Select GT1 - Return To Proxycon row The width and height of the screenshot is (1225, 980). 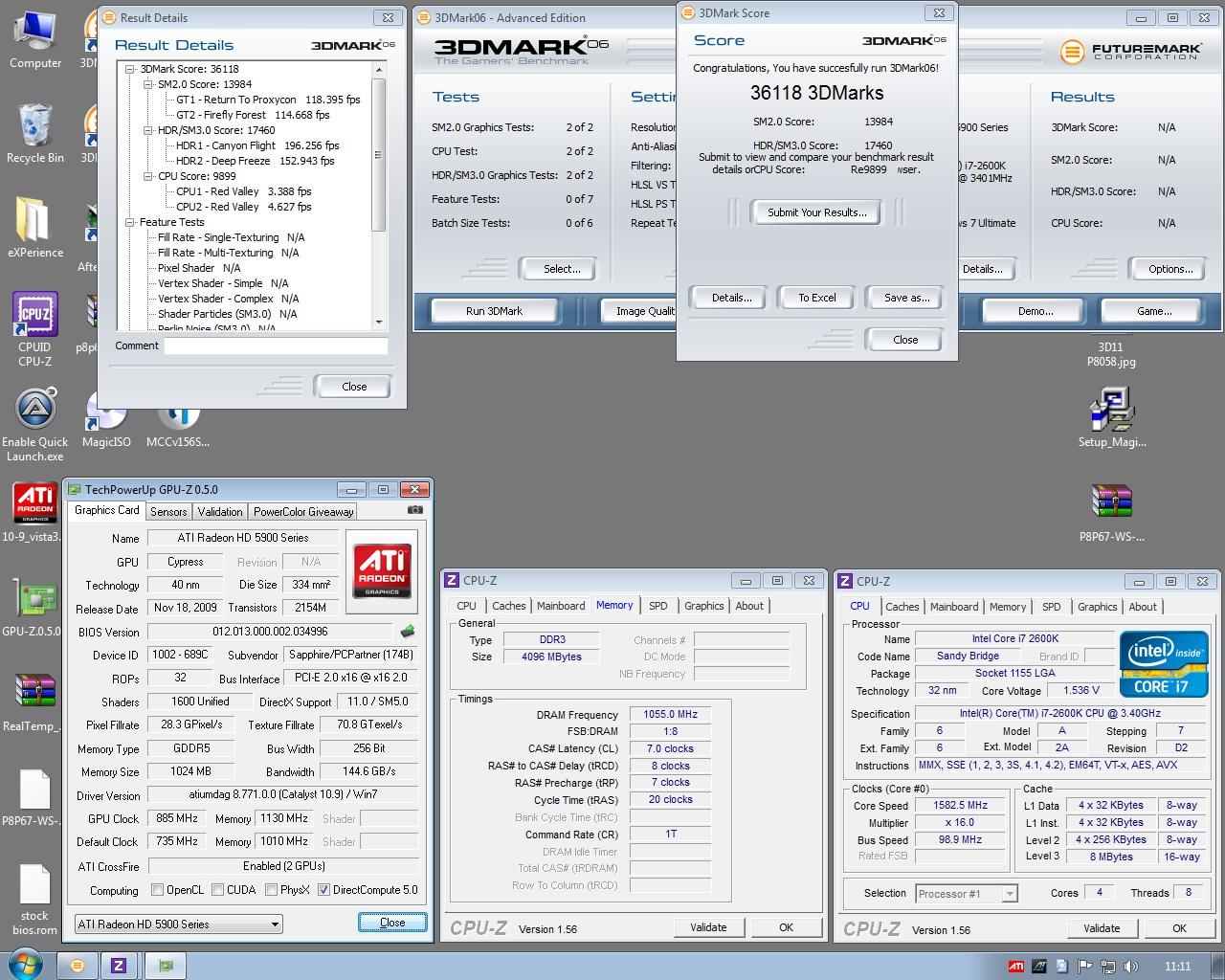pyautogui.click(x=268, y=100)
